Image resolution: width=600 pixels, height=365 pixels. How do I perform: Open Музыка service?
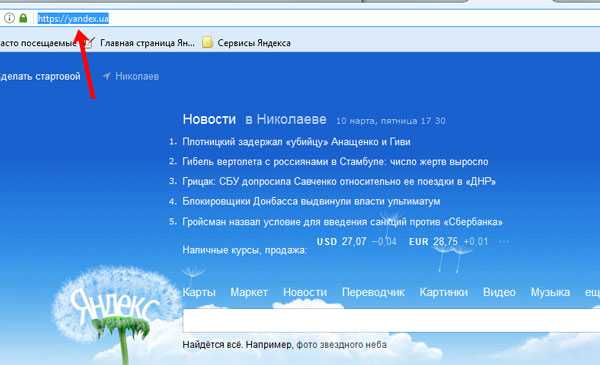(x=550, y=293)
